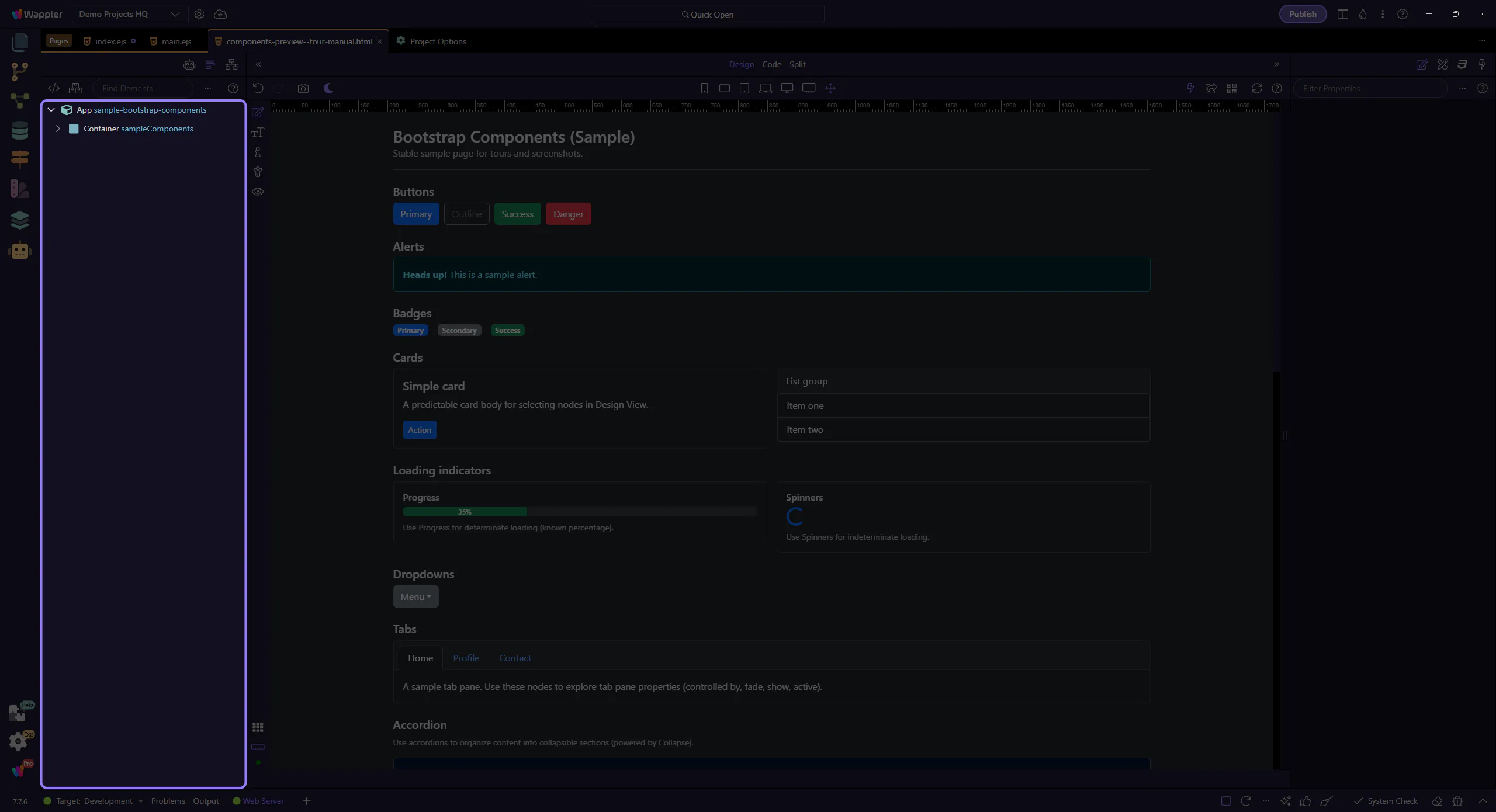Open the Git version control sidebar icon
Viewport: 1496px width, 812px height.
pos(19,71)
